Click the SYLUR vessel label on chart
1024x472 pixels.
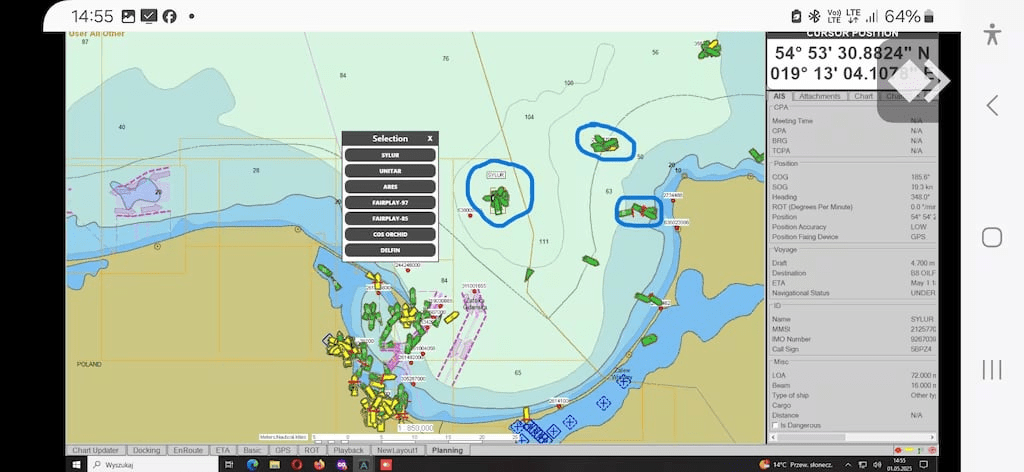coord(495,174)
